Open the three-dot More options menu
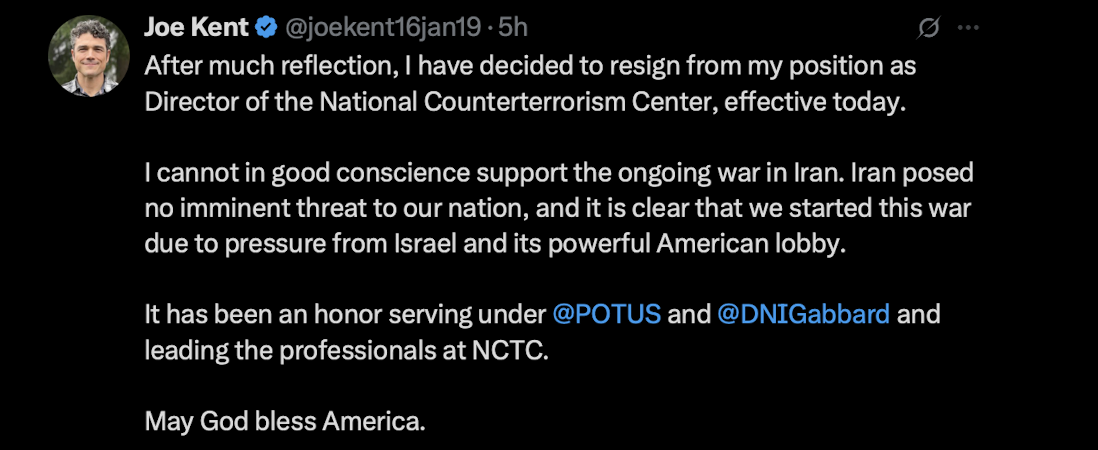1098x450 pixels. 968,28
